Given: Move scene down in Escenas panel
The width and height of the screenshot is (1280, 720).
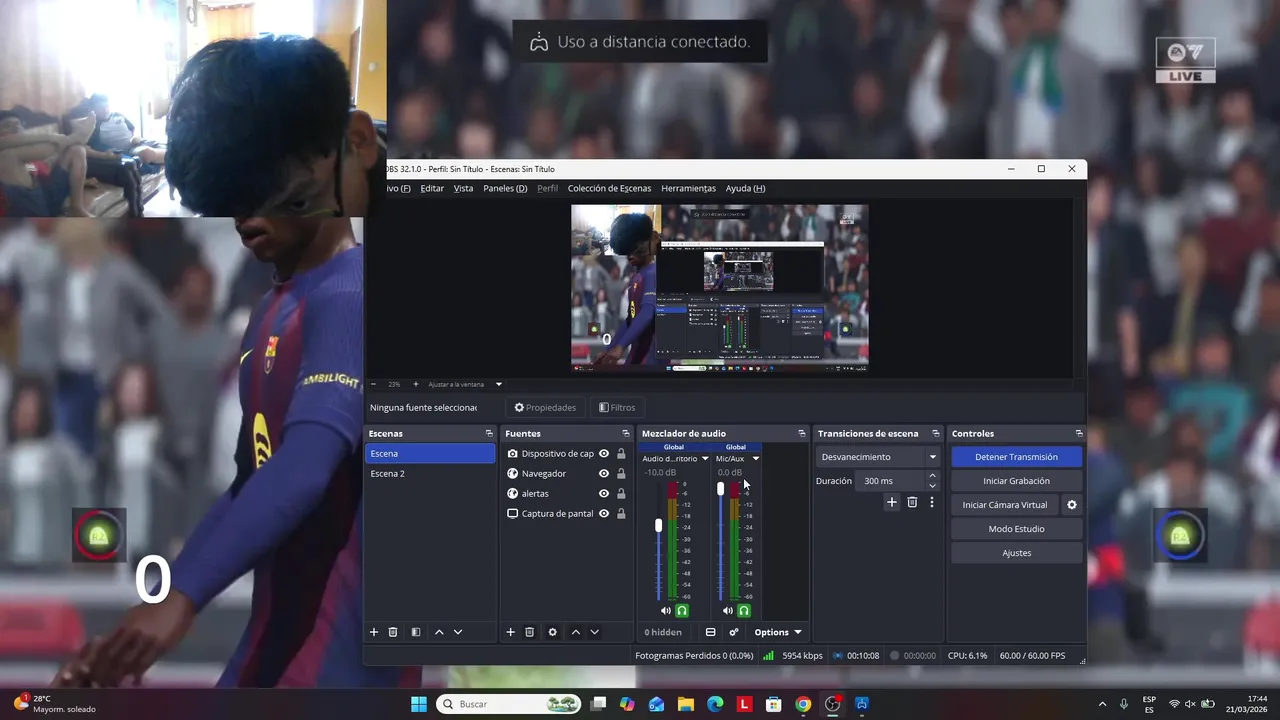Looking at the screenshot, I should 458,632.
